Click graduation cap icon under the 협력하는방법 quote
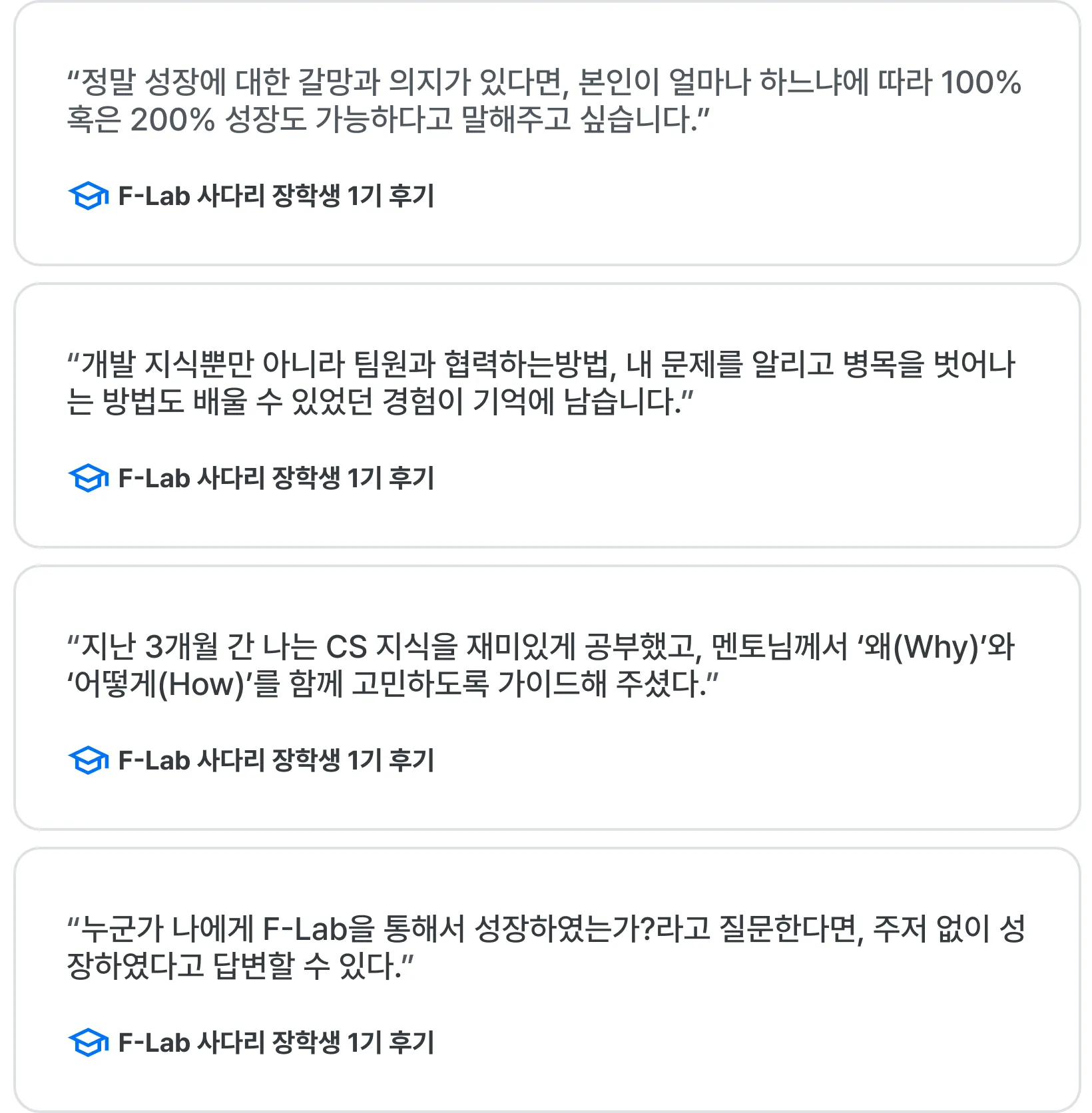Screen dimensions: 1092x1113 tap(89, 478)
